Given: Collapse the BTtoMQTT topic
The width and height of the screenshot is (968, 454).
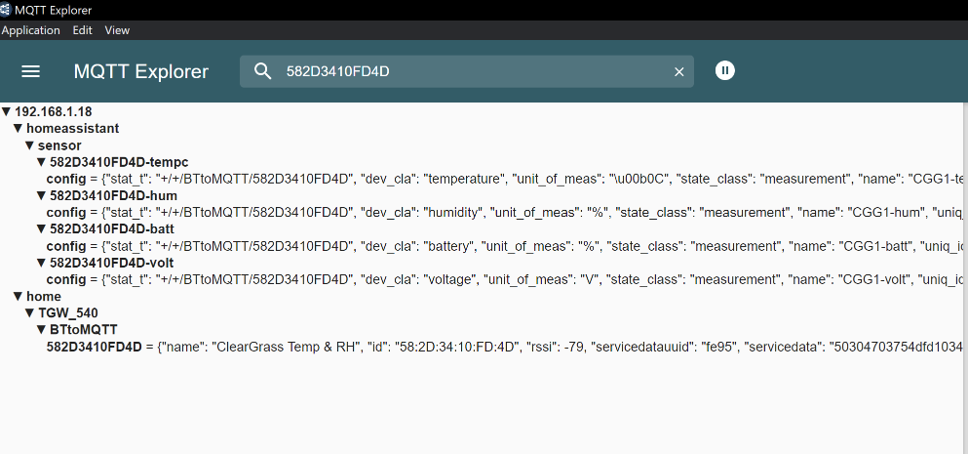Looking at the screenshot, I should pyautogui.click(x=41, y=330).
